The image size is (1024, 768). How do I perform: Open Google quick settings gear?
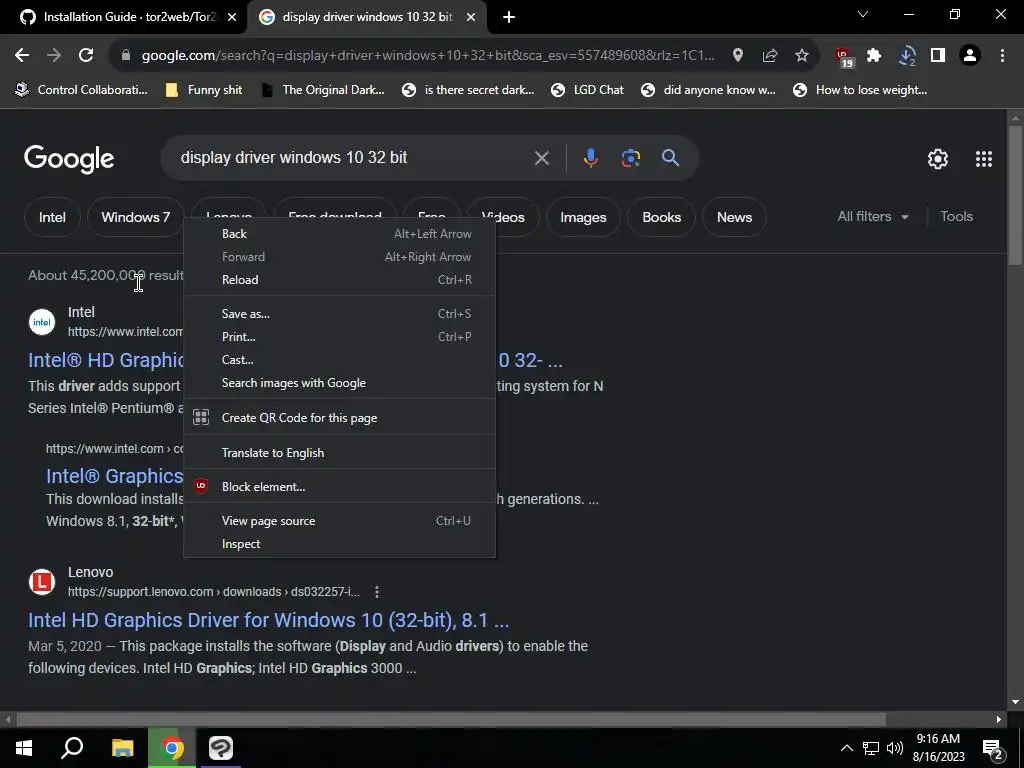(938, 159)
